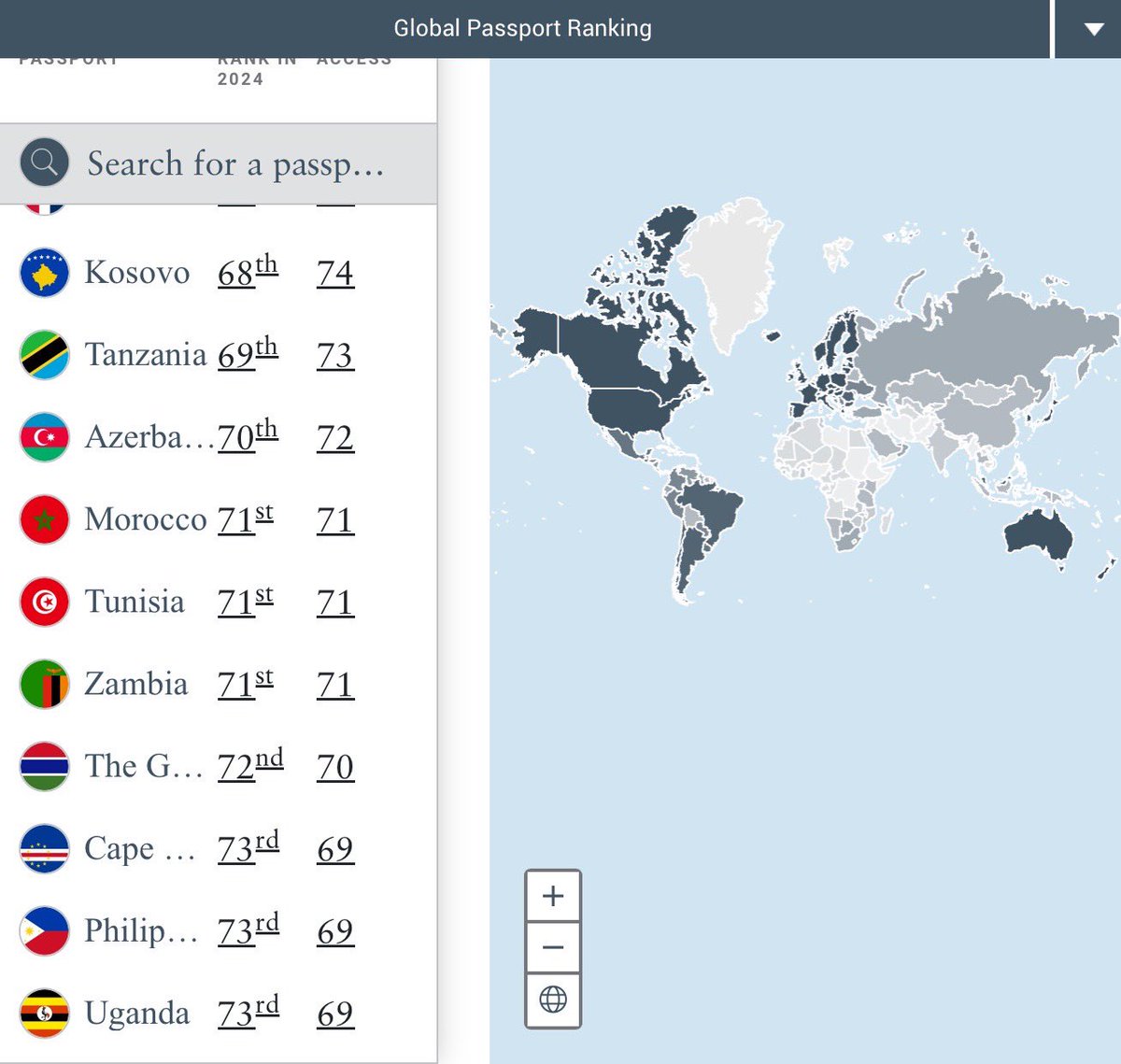
Task: Click the Gambia flag icon
Action: point(44,766)
